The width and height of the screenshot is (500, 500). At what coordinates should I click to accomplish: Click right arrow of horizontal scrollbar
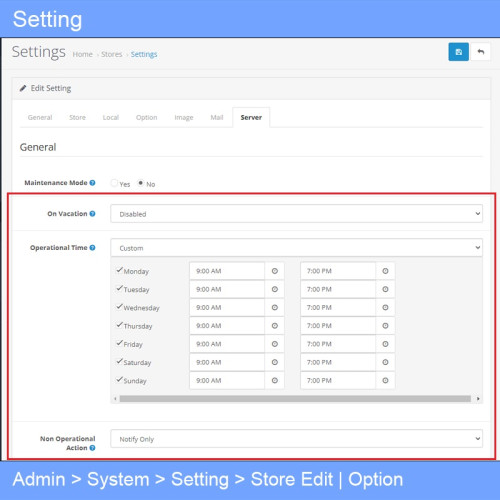point(478,399)
